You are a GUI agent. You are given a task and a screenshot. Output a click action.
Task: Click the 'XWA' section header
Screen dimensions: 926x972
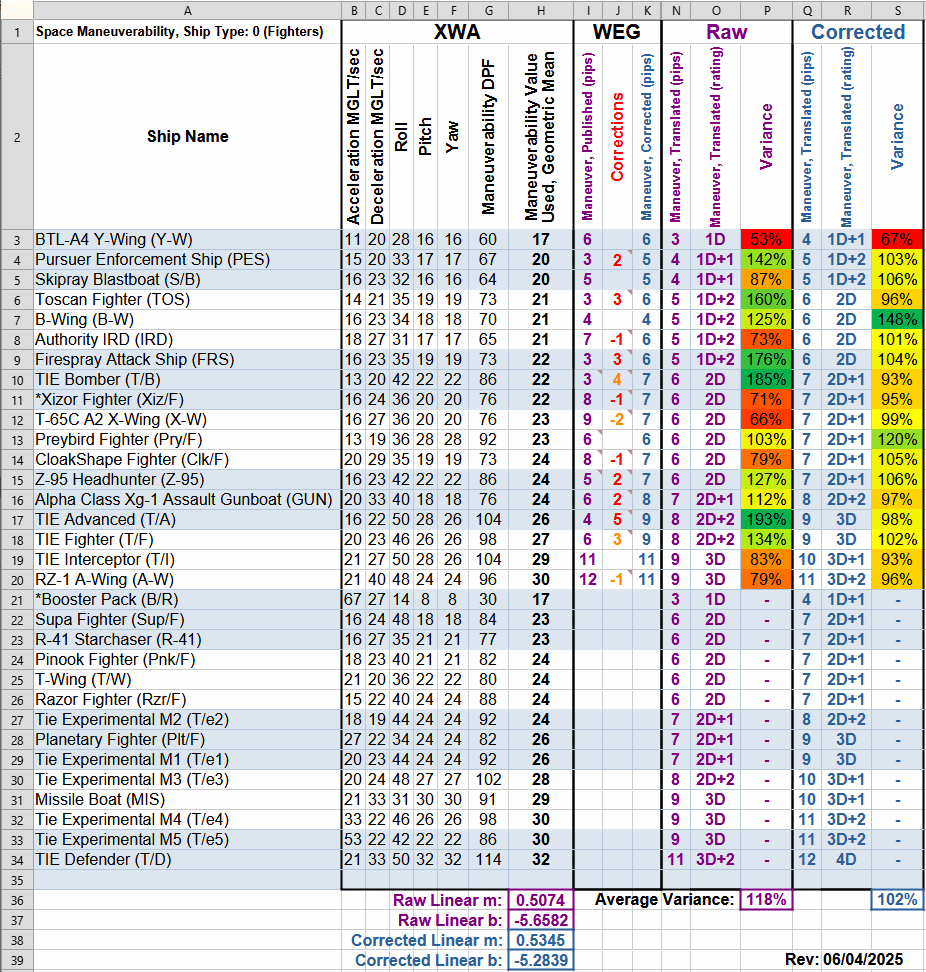pos(457,32)
